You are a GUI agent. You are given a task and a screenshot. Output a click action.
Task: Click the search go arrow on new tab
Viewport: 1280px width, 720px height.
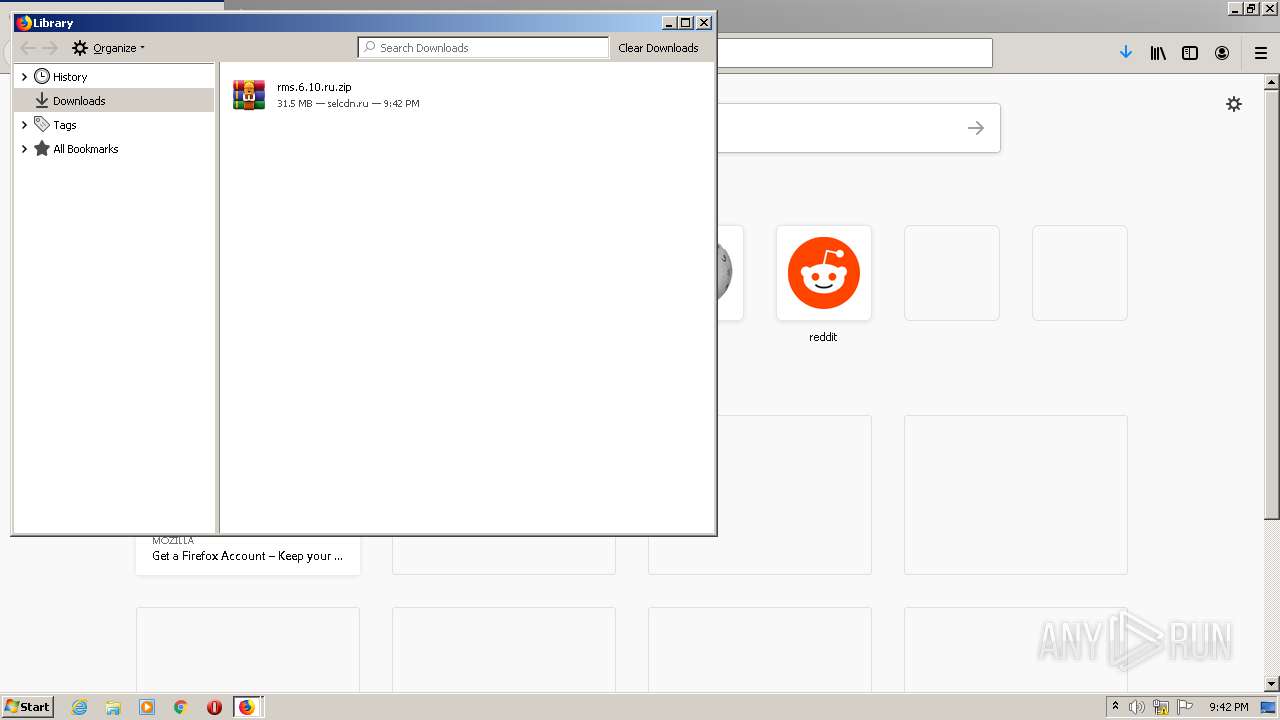(976, 128)
